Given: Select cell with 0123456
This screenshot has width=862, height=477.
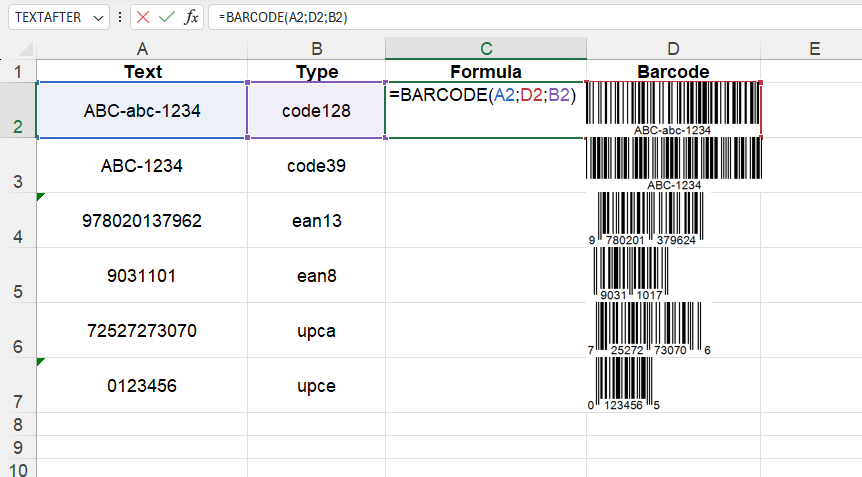Looking at the screenshot, I should (142, 385).
